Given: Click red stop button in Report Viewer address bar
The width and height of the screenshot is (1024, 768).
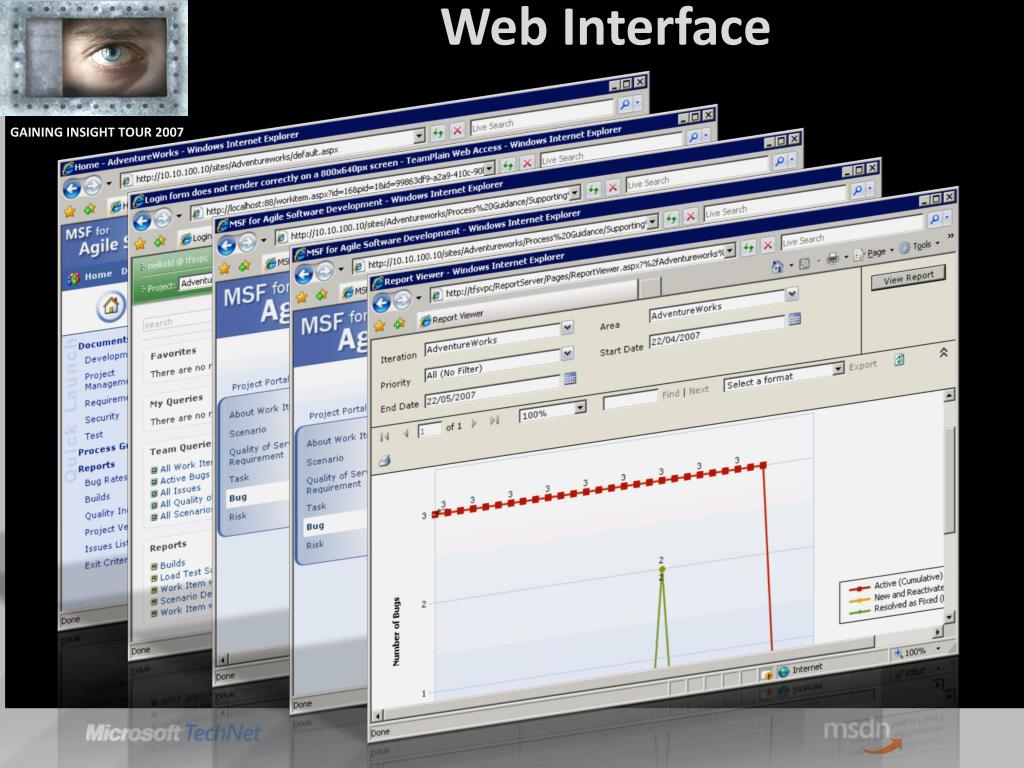Looking at the screenshot, I should click(x=768, y=244).
